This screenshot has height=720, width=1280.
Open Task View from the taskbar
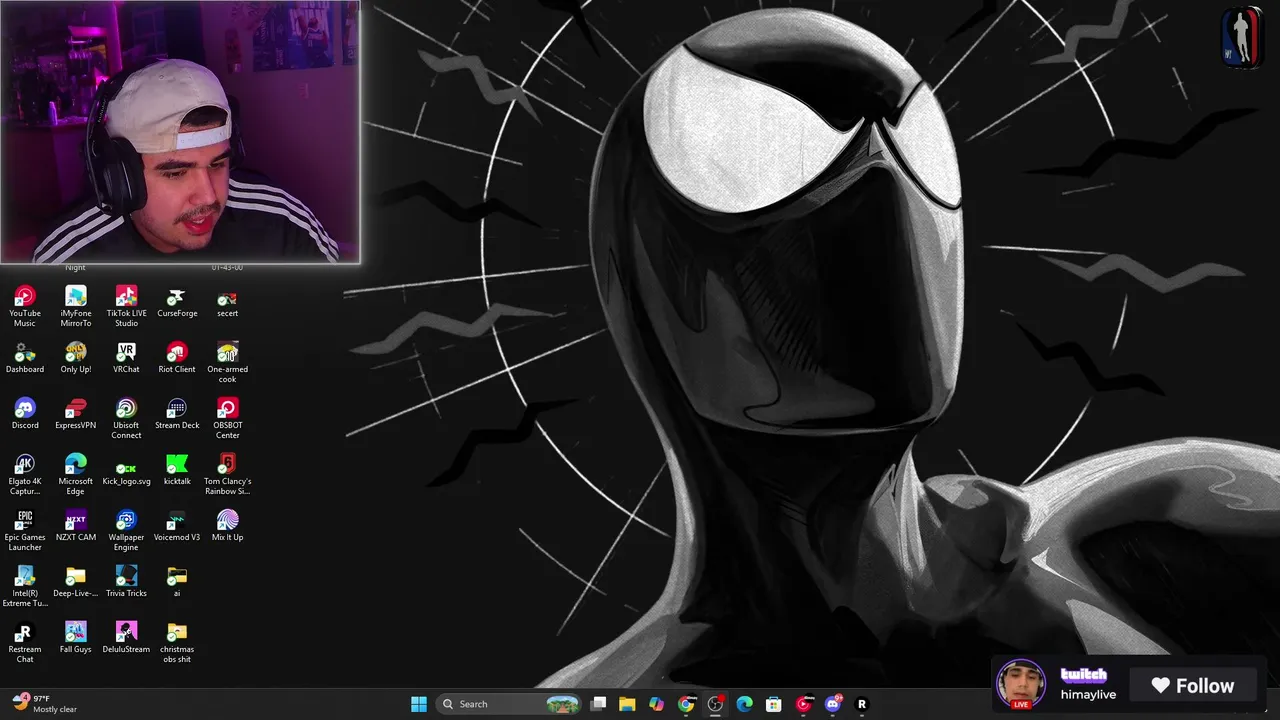coord(598,704)
